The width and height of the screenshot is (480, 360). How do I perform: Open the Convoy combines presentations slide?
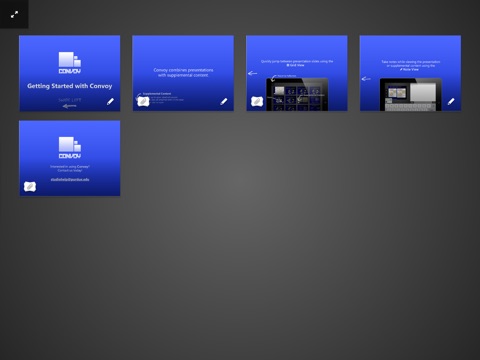coord(183,73)
